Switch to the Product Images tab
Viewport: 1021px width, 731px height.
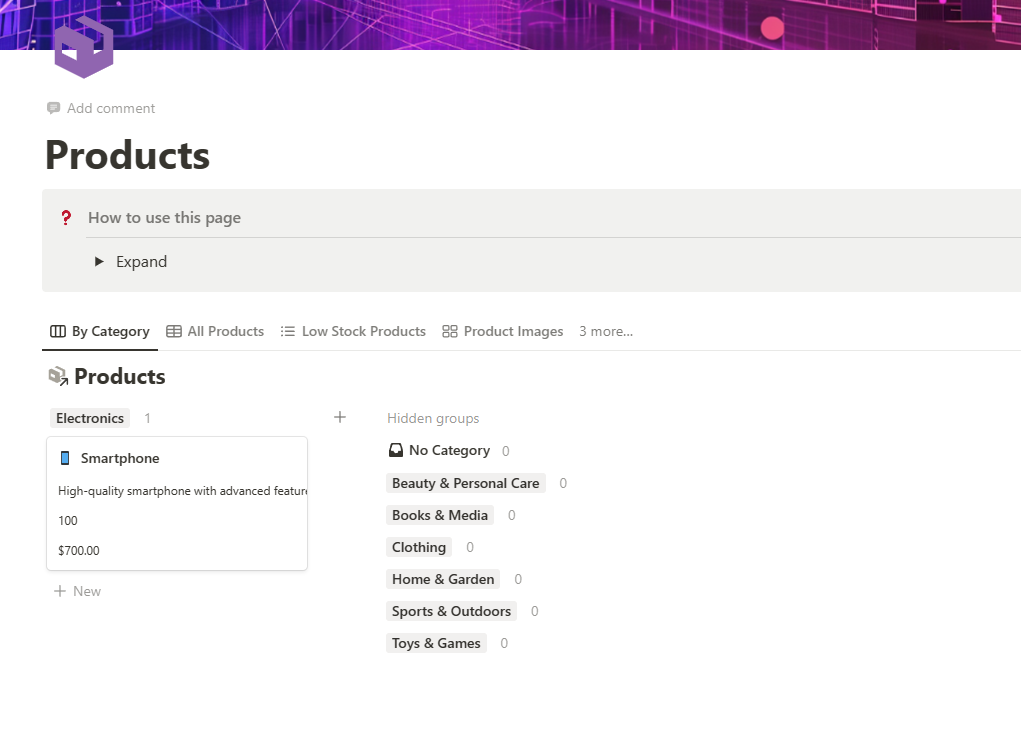tap(503, 332)
